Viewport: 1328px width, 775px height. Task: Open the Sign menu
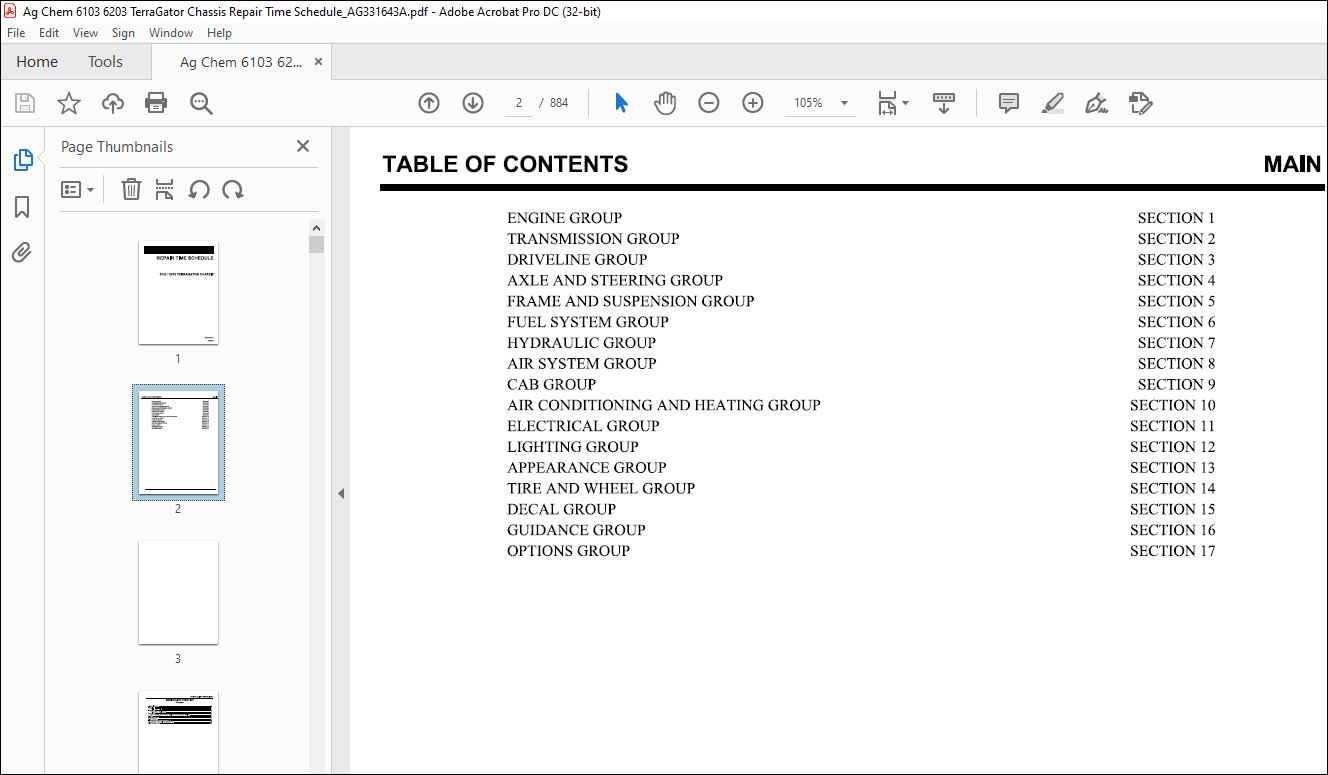coord(123,33)
